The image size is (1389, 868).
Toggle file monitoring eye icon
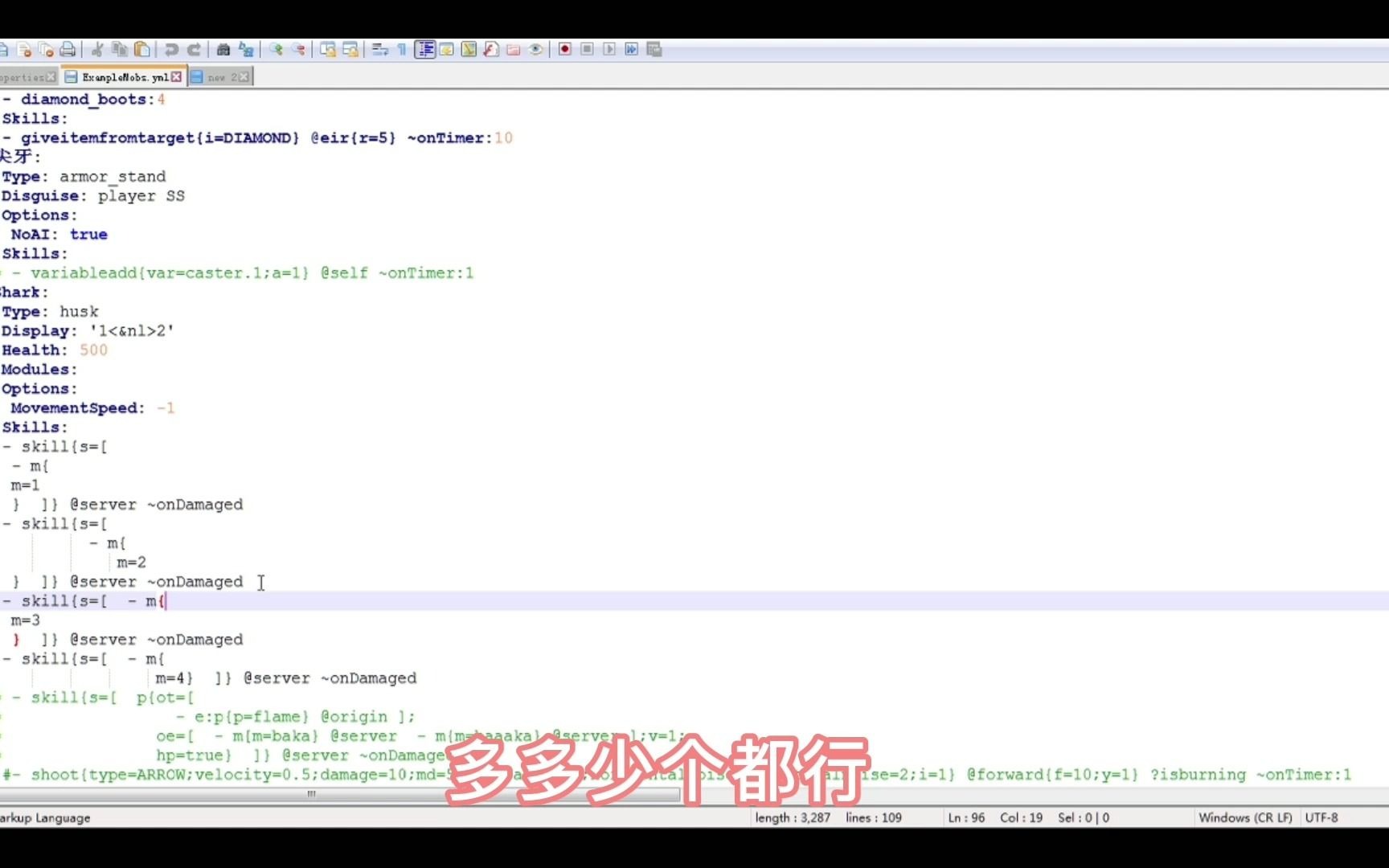point(535,50)
